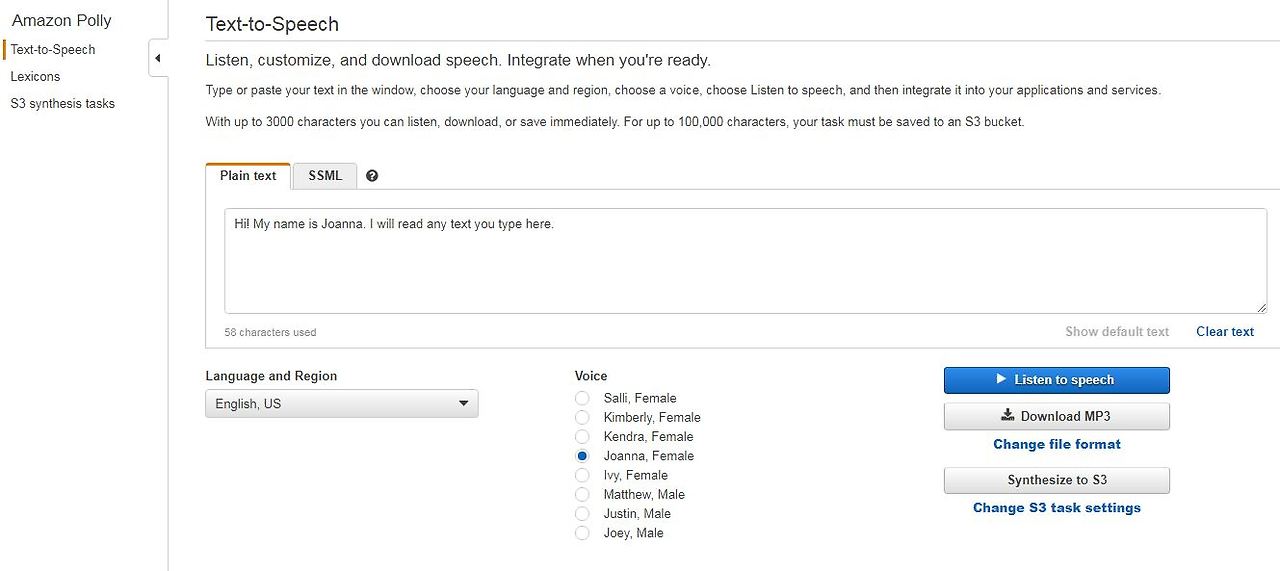This screenshot has width=1280, height=571.
Task: Select the Joey, Male voice
Action: click(x=582, y=533)
